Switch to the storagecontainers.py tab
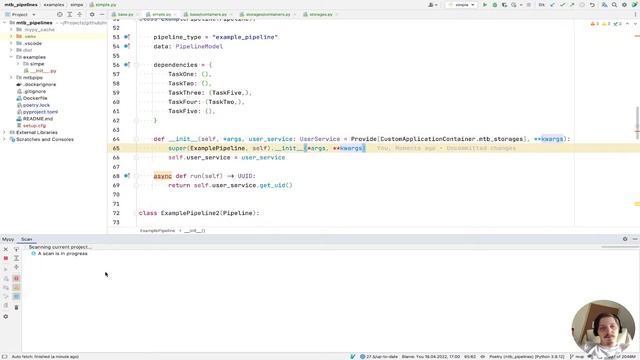This screenshot has width=640, height=360. (268, 14)
